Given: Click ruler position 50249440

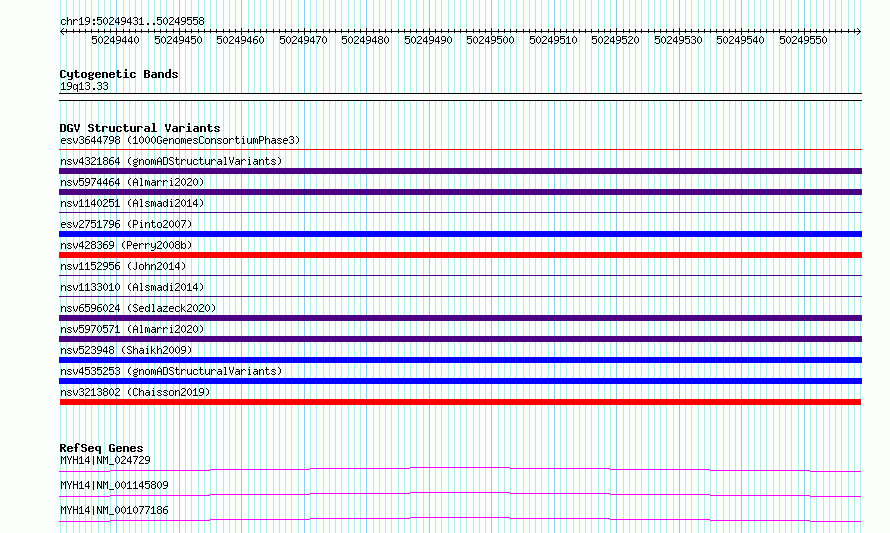Looking at the screenshot, I should 115,40.
